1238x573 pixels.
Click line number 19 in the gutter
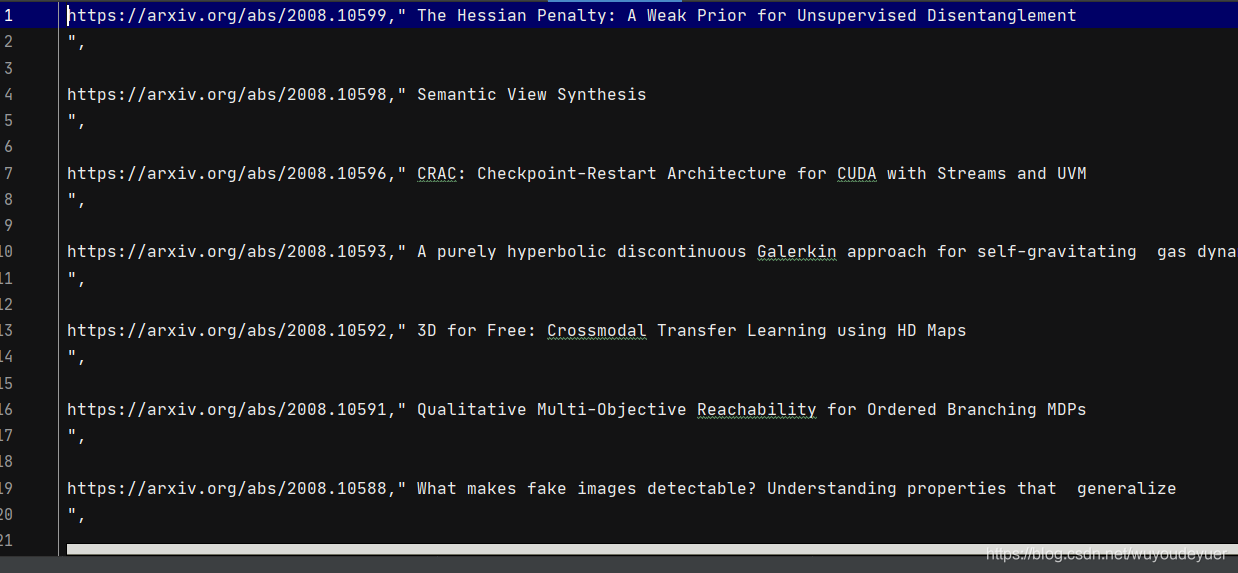point(6,488)
